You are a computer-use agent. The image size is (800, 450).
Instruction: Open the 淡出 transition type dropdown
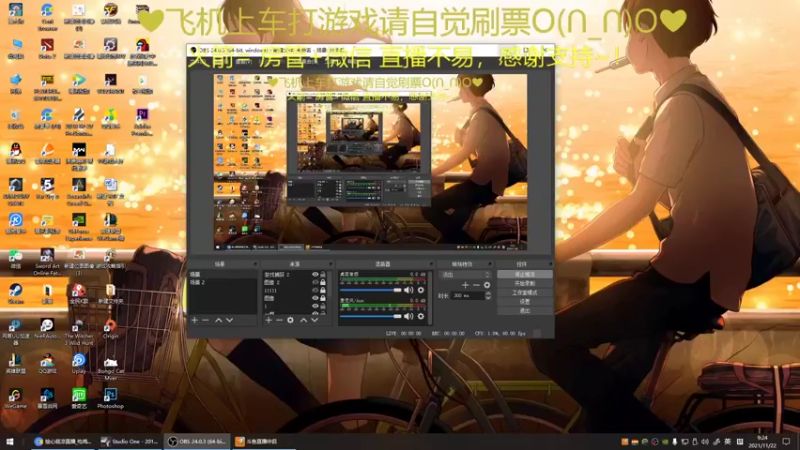tap(464, 274)
